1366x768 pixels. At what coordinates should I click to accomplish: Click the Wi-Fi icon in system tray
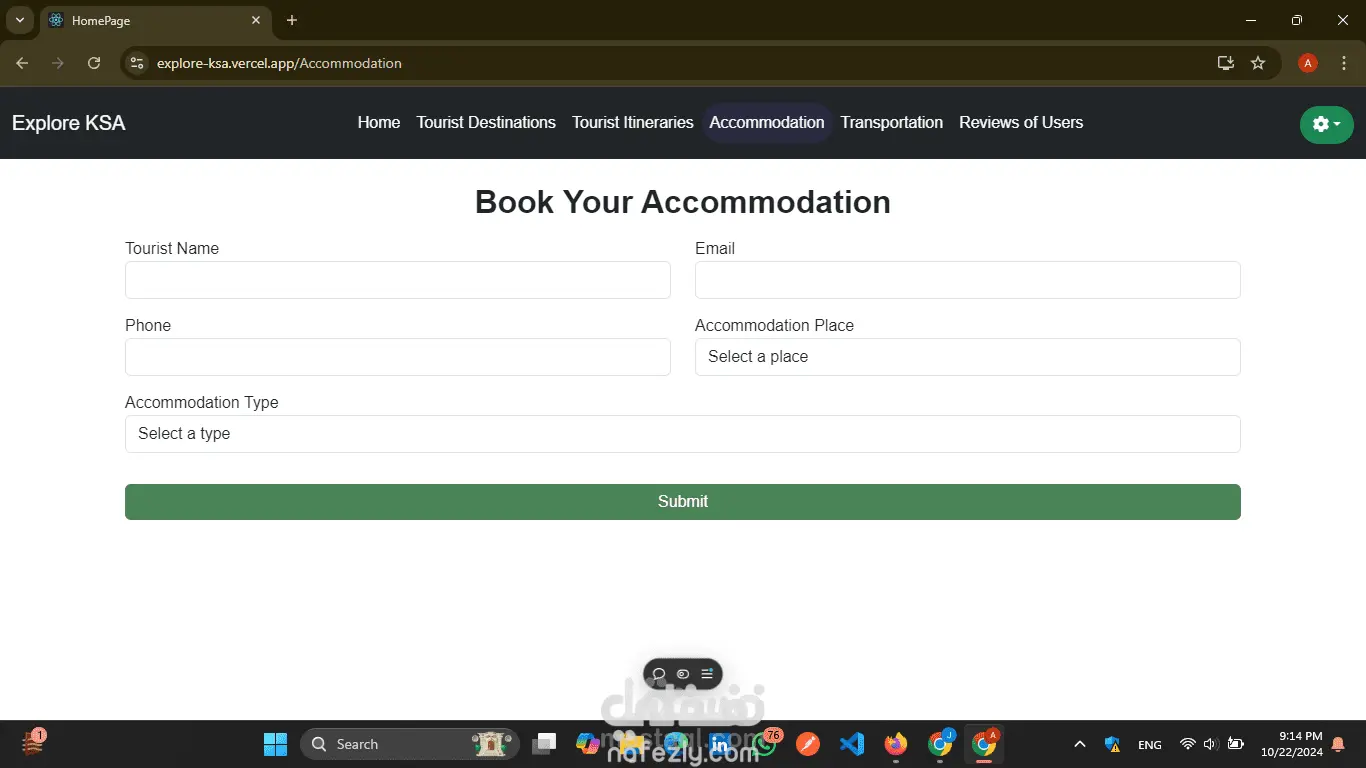[x=1188, y=744]
